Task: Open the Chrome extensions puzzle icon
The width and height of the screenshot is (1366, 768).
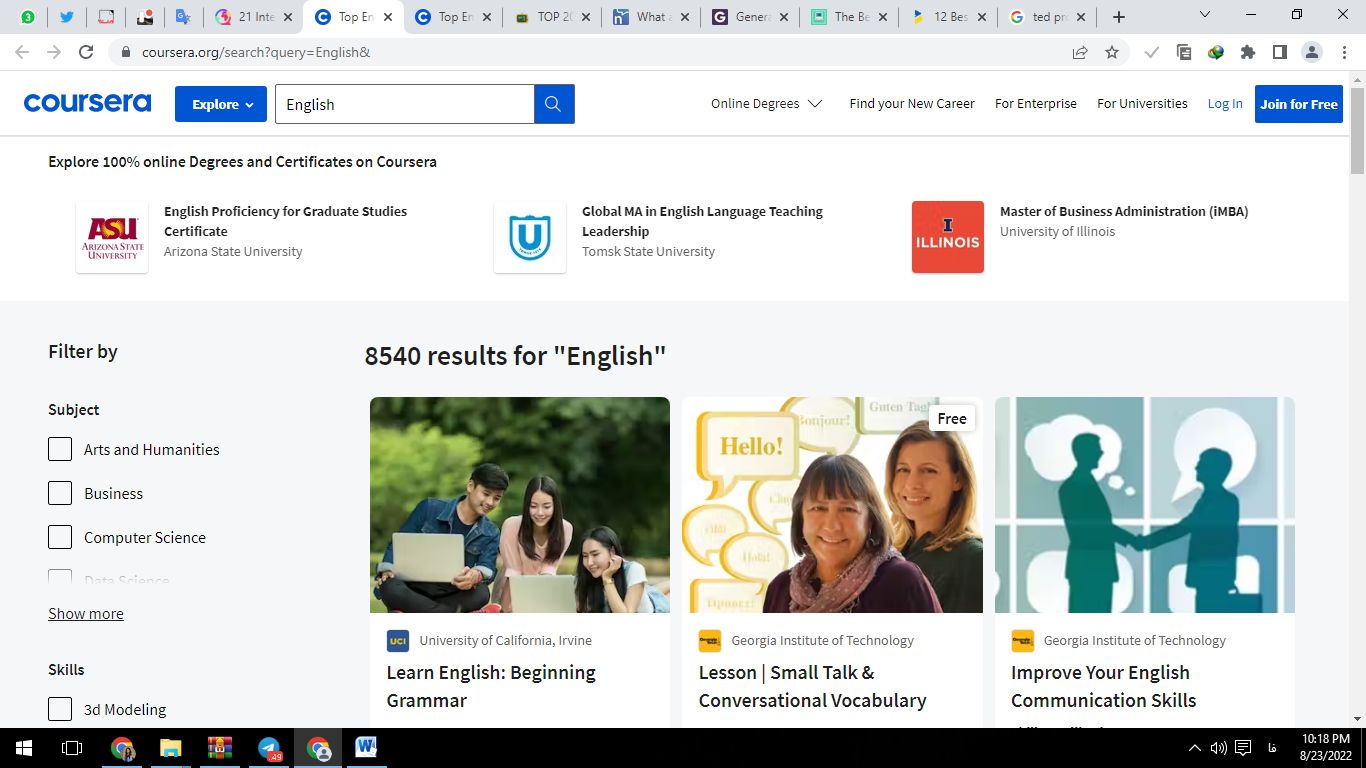Action: click(1248, 52)
